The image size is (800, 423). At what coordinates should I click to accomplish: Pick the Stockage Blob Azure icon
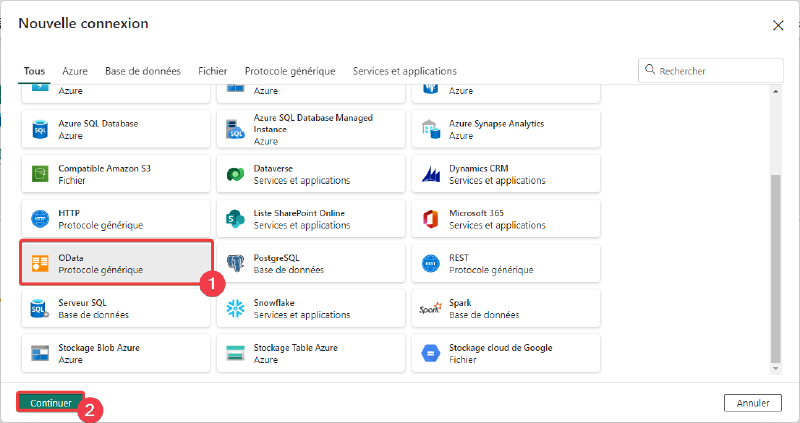coord(40,353)
